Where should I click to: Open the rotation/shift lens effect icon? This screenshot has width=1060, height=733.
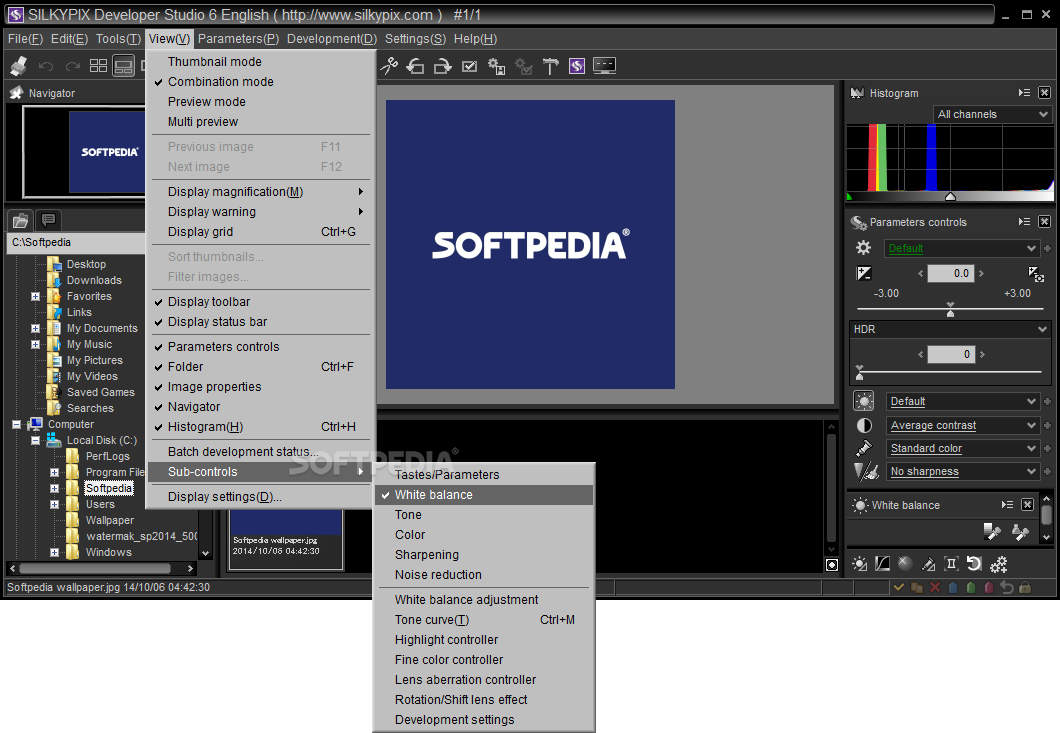point(974,563)
